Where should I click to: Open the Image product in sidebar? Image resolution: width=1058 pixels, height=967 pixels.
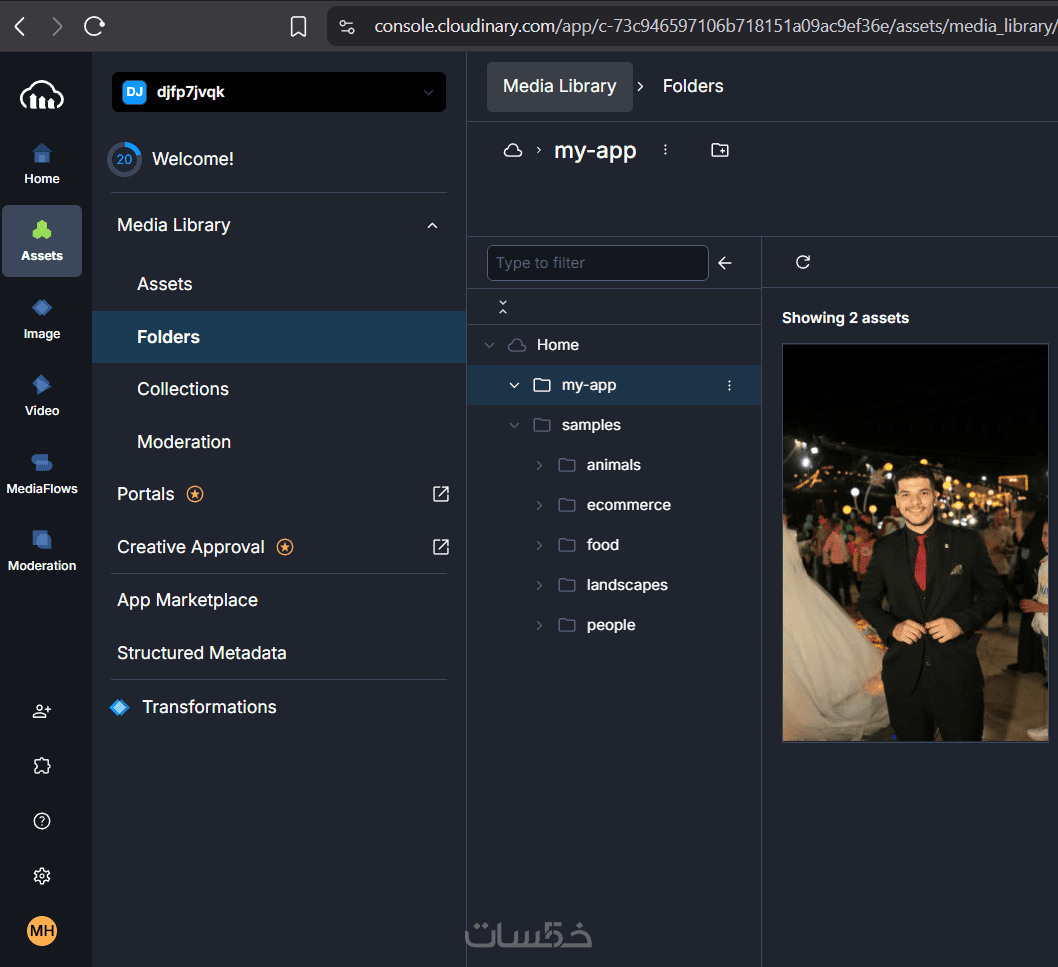pos(42,319)
